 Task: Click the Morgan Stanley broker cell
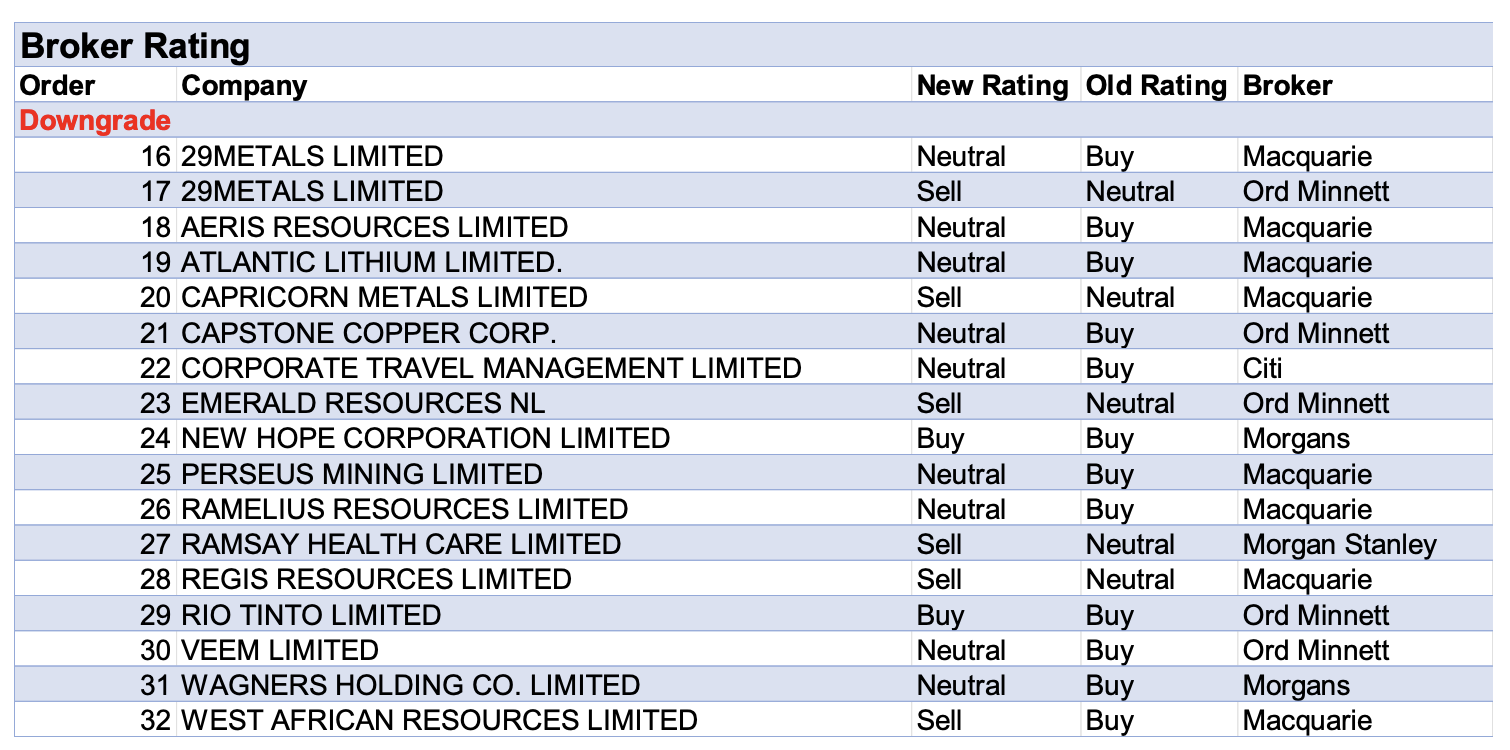pos(1339,544)
